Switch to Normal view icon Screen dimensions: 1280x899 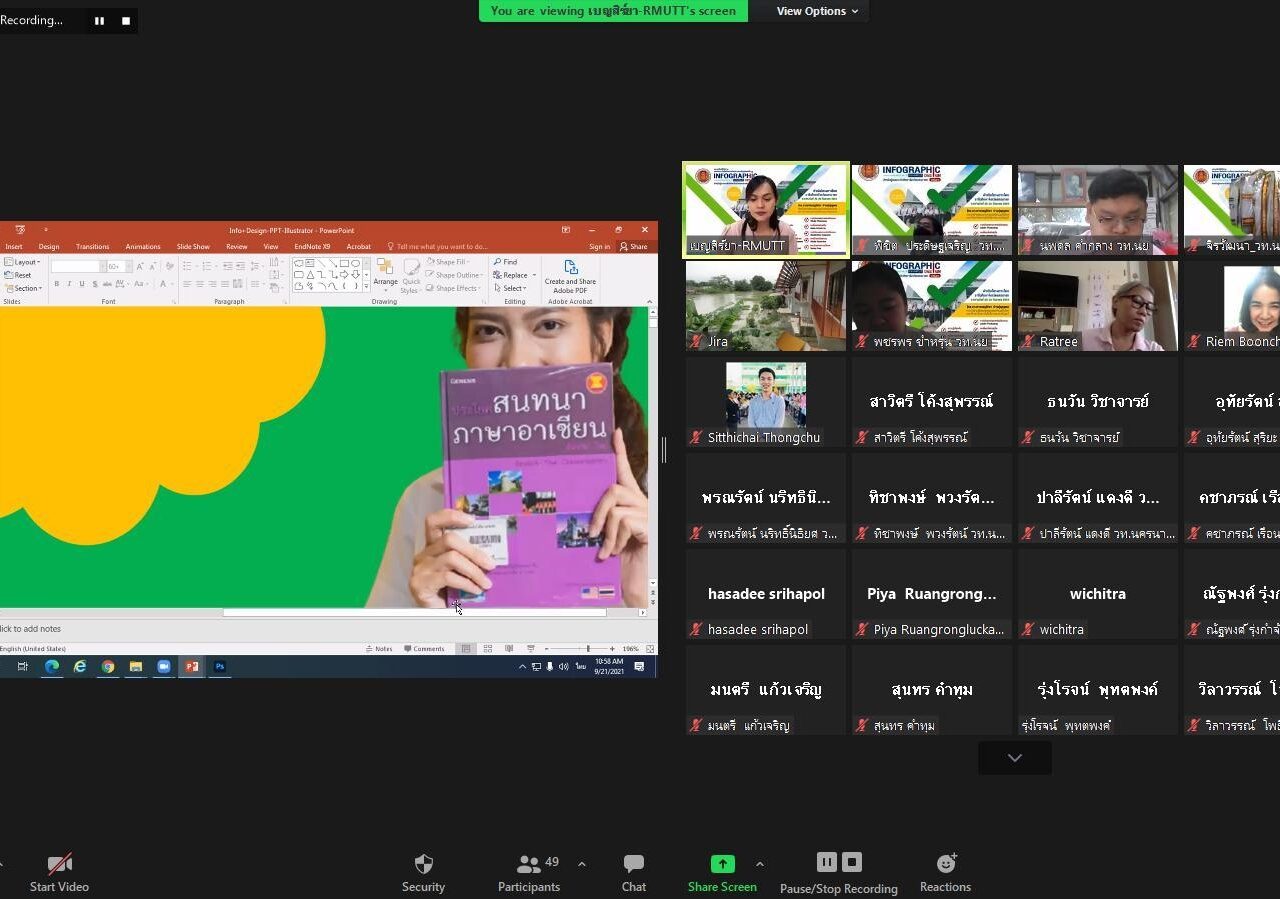[x=465, y=649]
